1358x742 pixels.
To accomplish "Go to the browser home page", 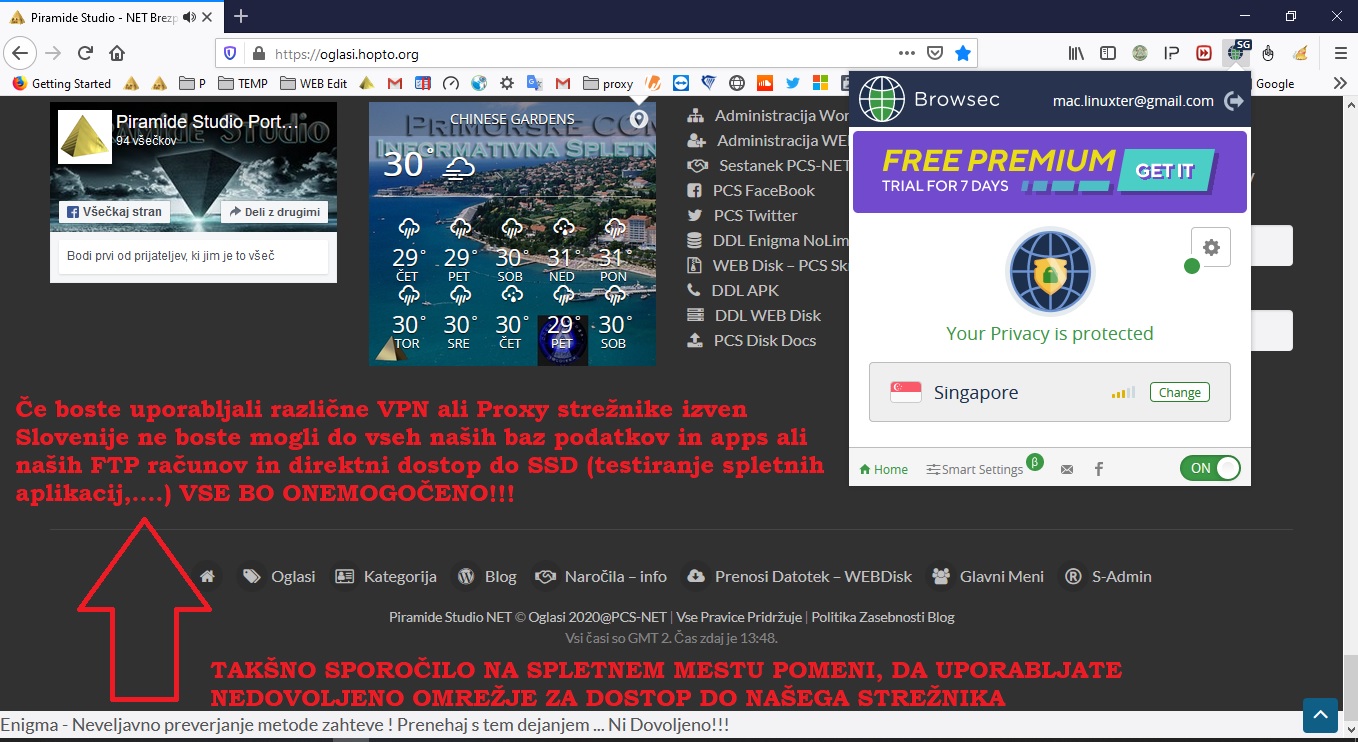I will (117, 53).
